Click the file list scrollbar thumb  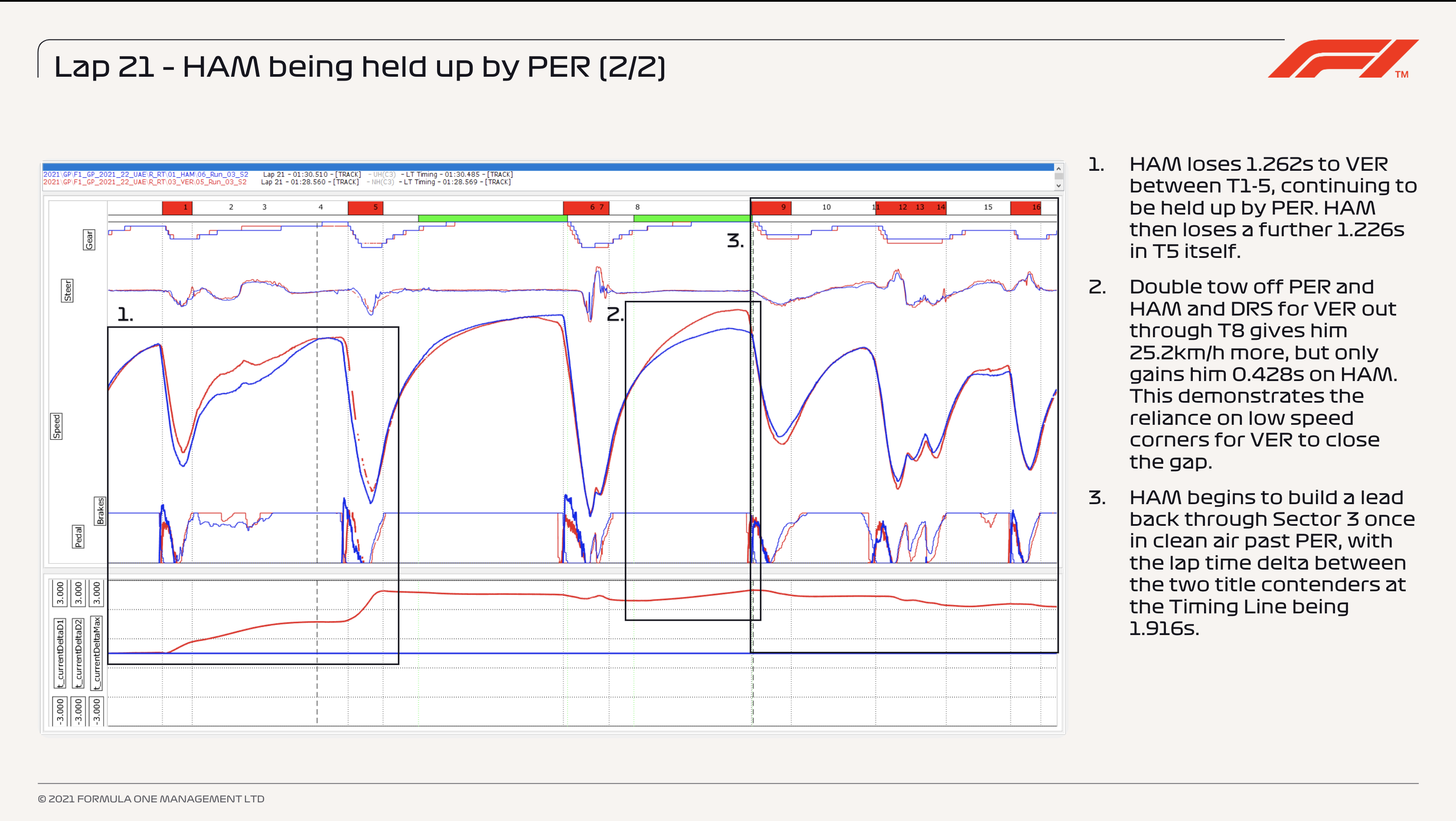1059,176
